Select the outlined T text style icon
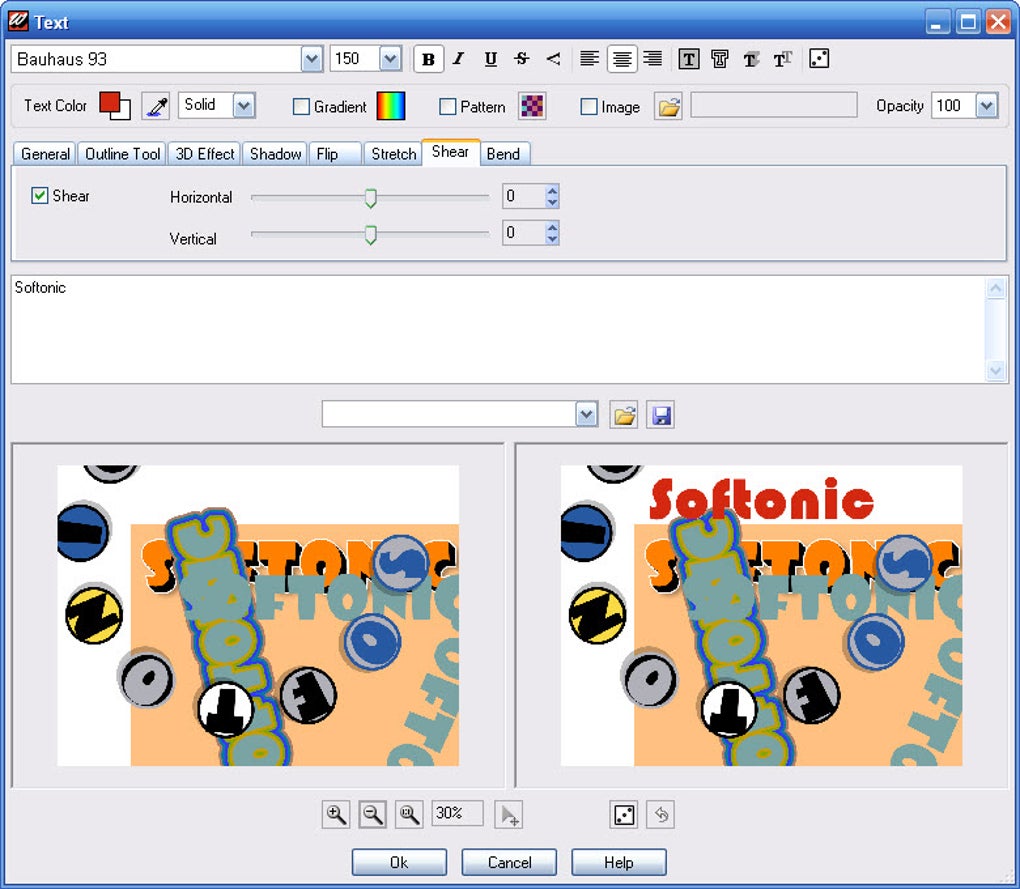 coord(719,59)
